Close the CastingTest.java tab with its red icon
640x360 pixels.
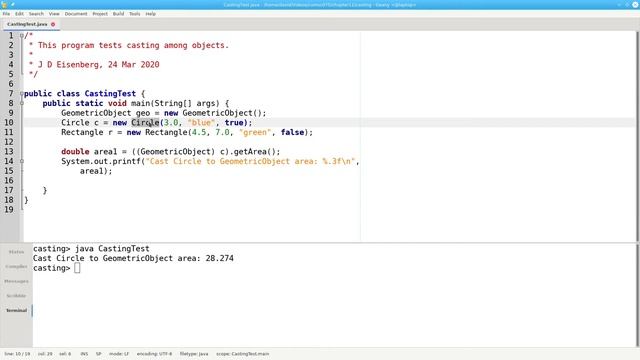click(x=53, y=24)
